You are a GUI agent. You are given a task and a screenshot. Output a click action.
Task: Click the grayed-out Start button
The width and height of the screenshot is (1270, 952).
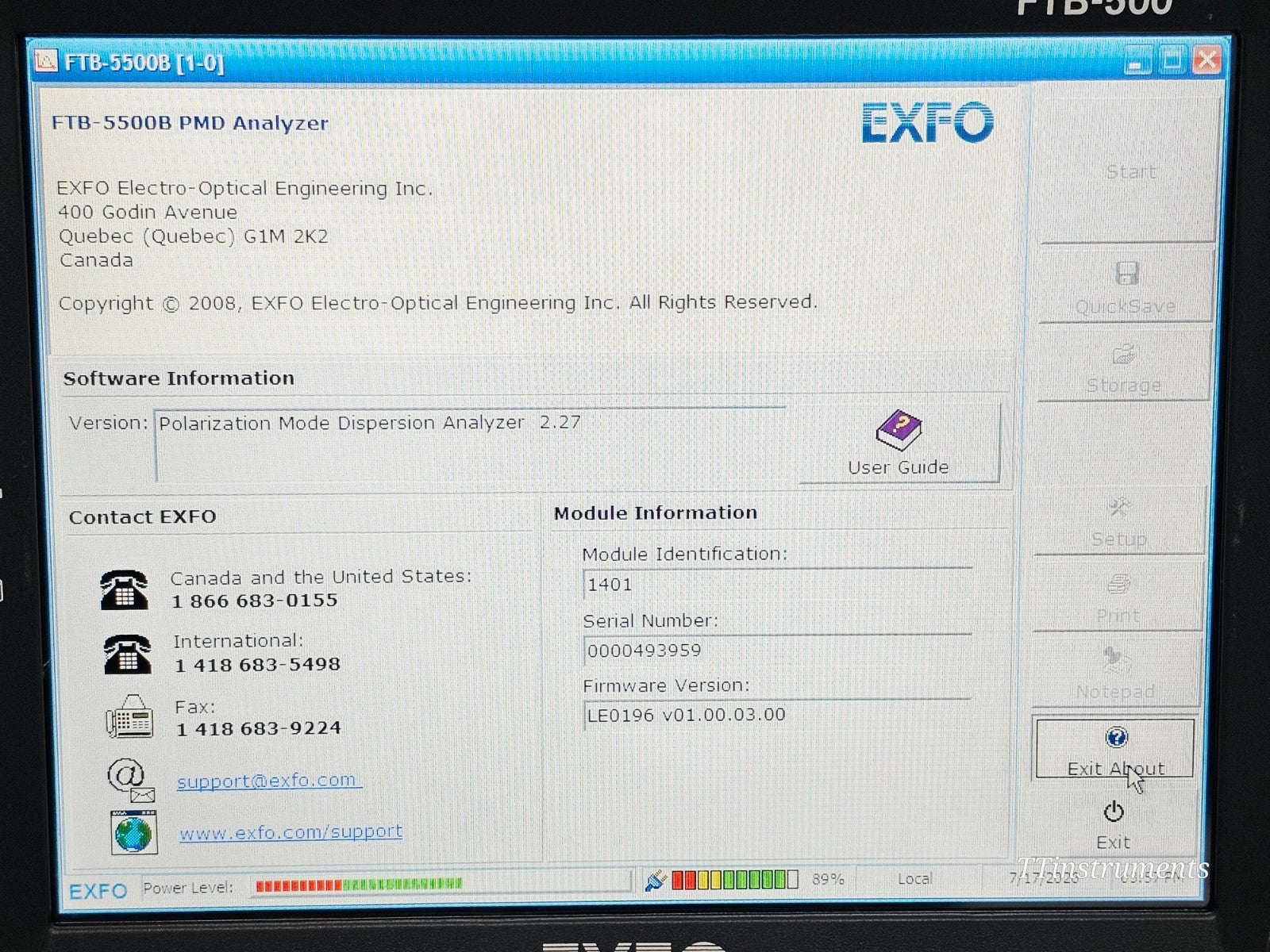pos(1130,171)
